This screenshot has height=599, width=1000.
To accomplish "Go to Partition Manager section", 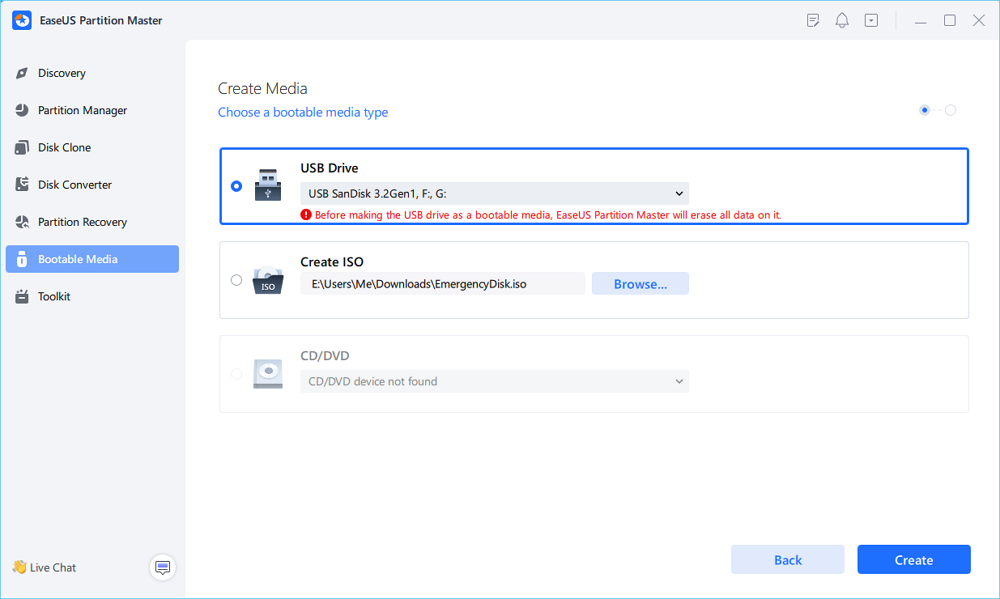I will (x=92, y=110).
